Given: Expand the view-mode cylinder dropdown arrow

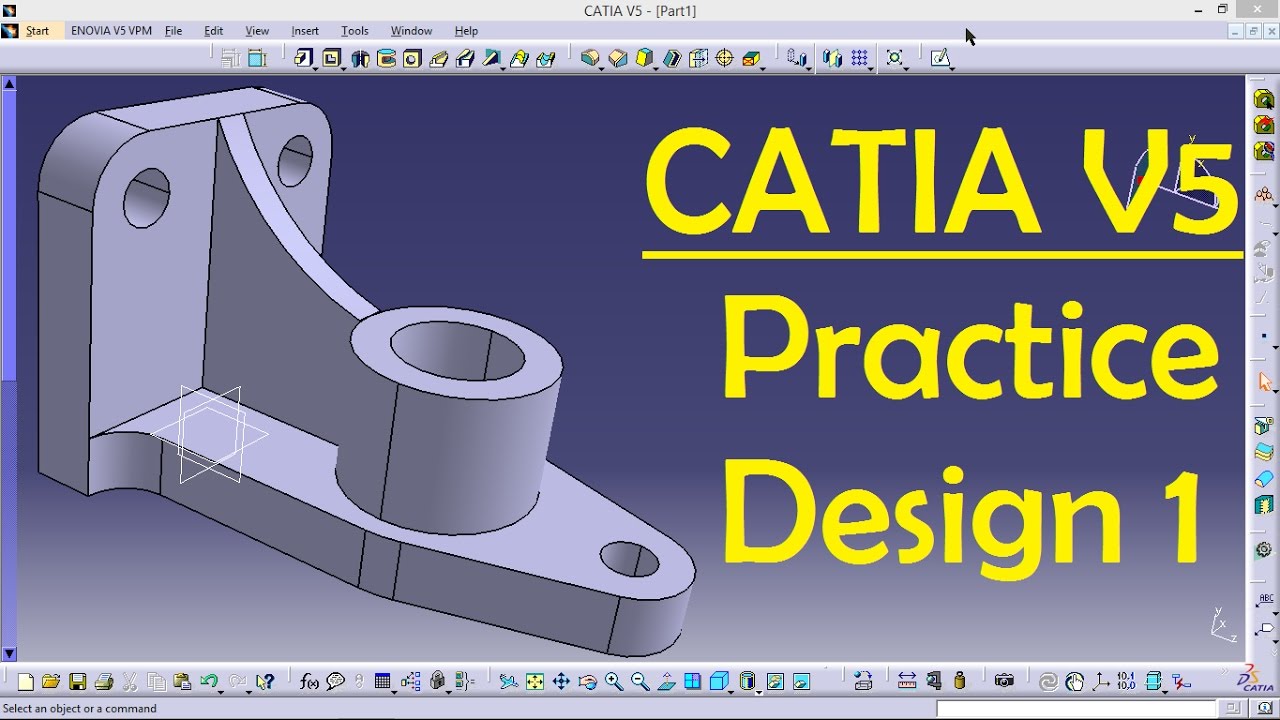Looking at the screenshot, I should click(759, 691).
